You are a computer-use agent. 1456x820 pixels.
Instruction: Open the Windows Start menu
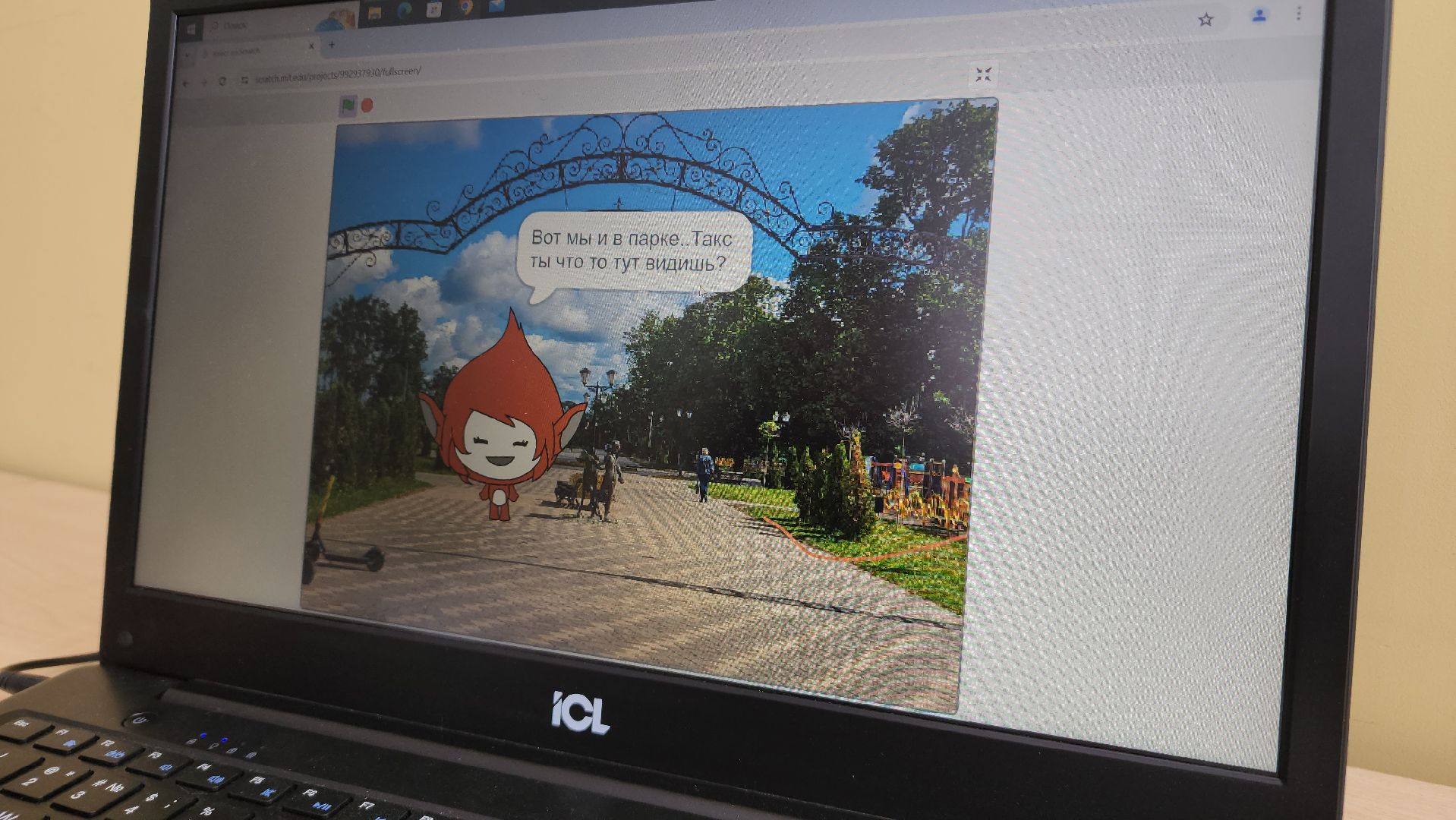[x=191, y=29]
